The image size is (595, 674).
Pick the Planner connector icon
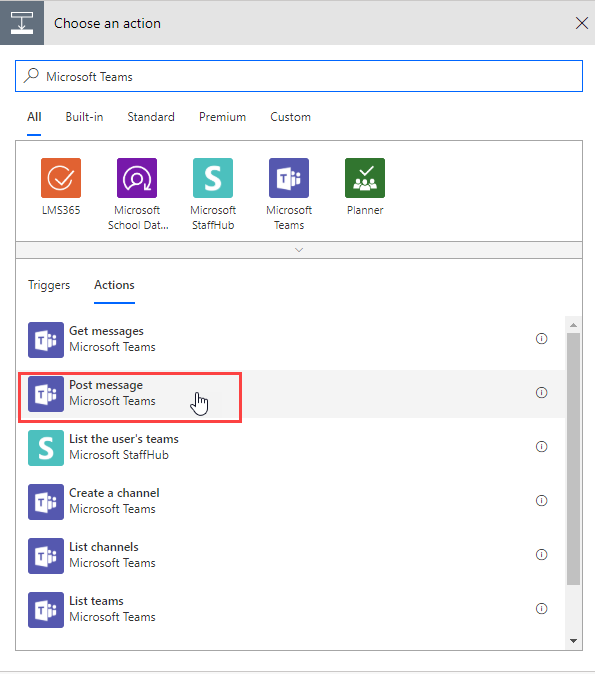365,178
